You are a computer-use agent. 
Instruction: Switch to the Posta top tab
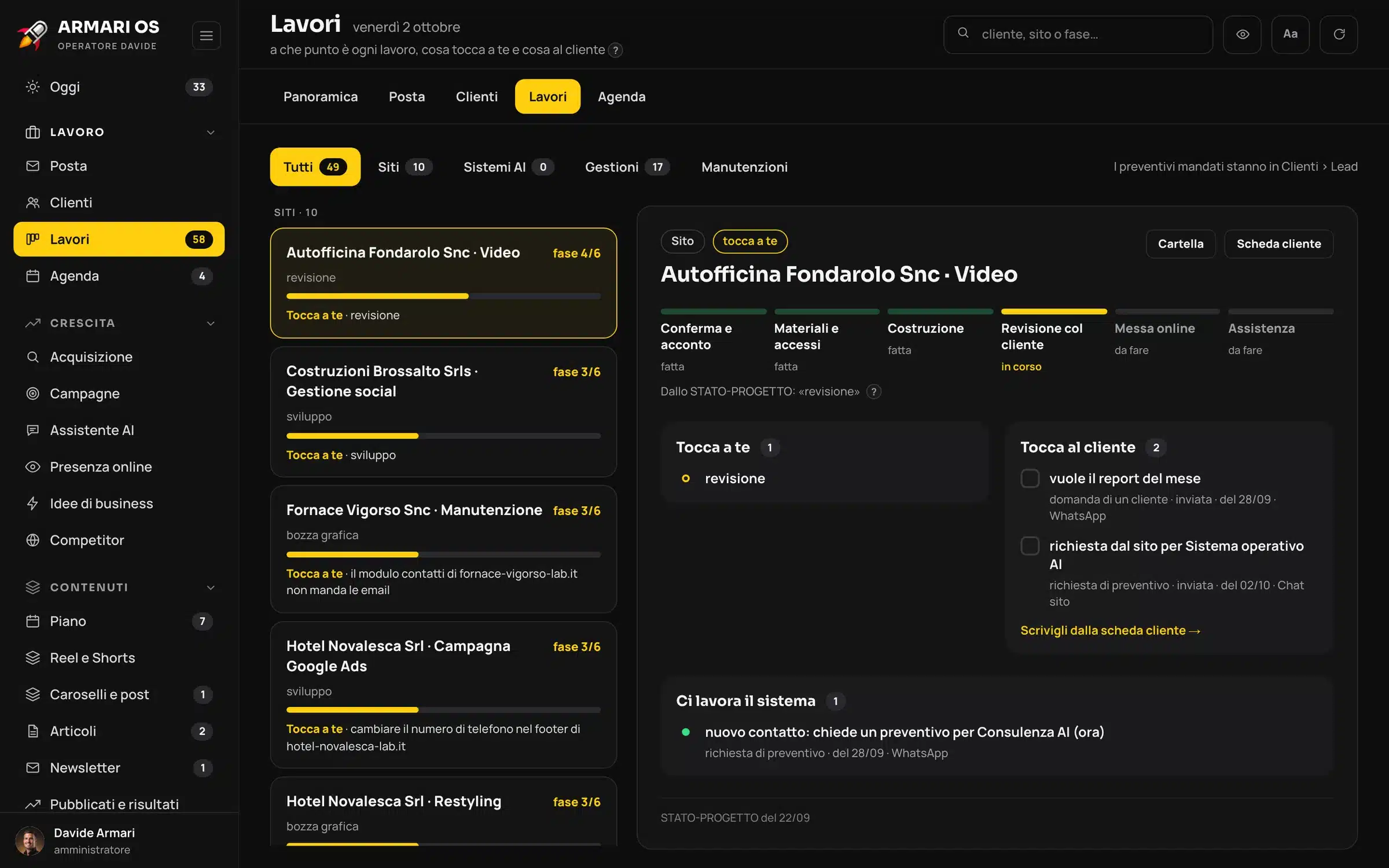coord(407,97)
